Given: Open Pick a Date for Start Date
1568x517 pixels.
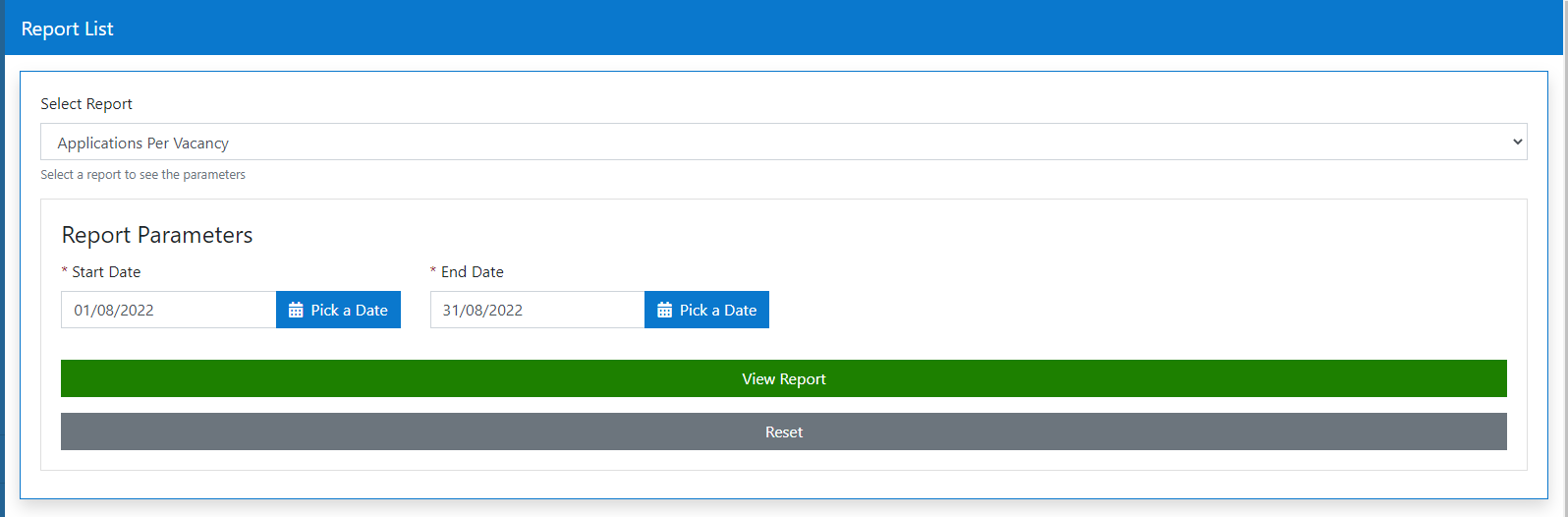Looking at the screenshot, I should coord(338,310).
